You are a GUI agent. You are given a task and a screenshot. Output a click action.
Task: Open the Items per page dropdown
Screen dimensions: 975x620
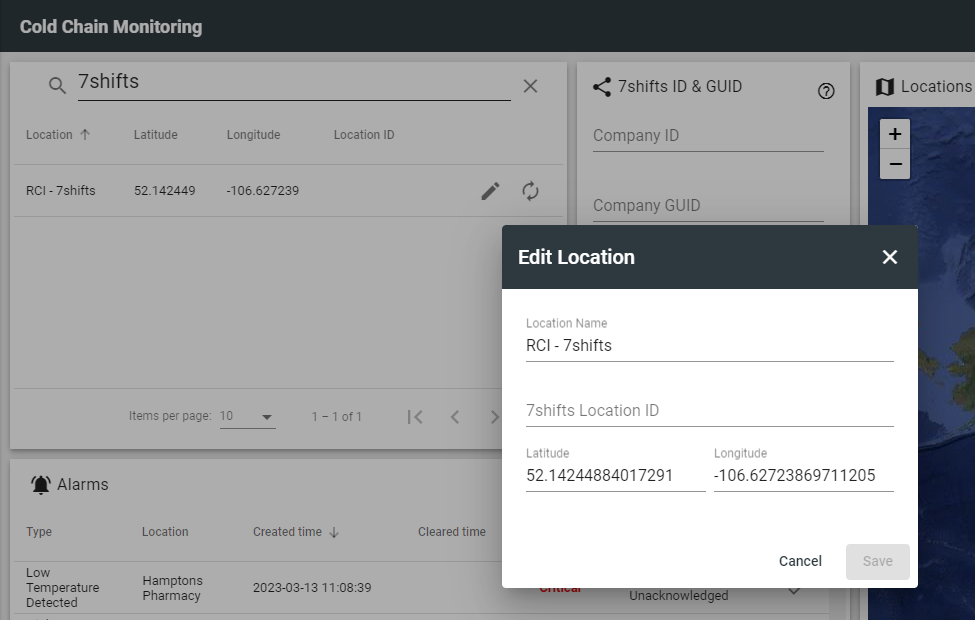[x=247, y=417]
